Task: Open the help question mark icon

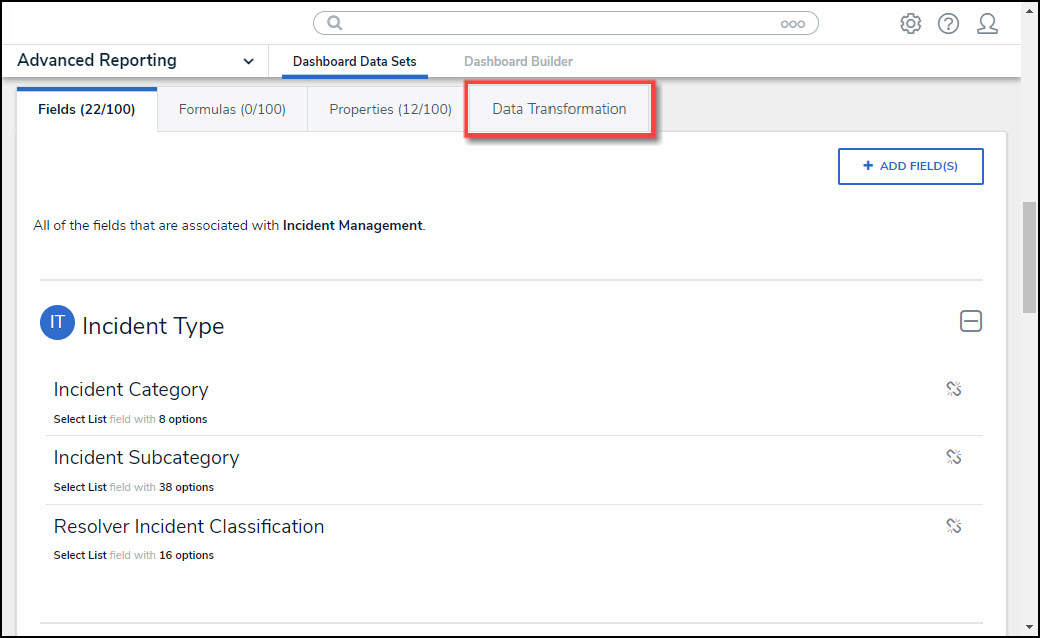Action: pyautogui.click(x=948, y=24)
